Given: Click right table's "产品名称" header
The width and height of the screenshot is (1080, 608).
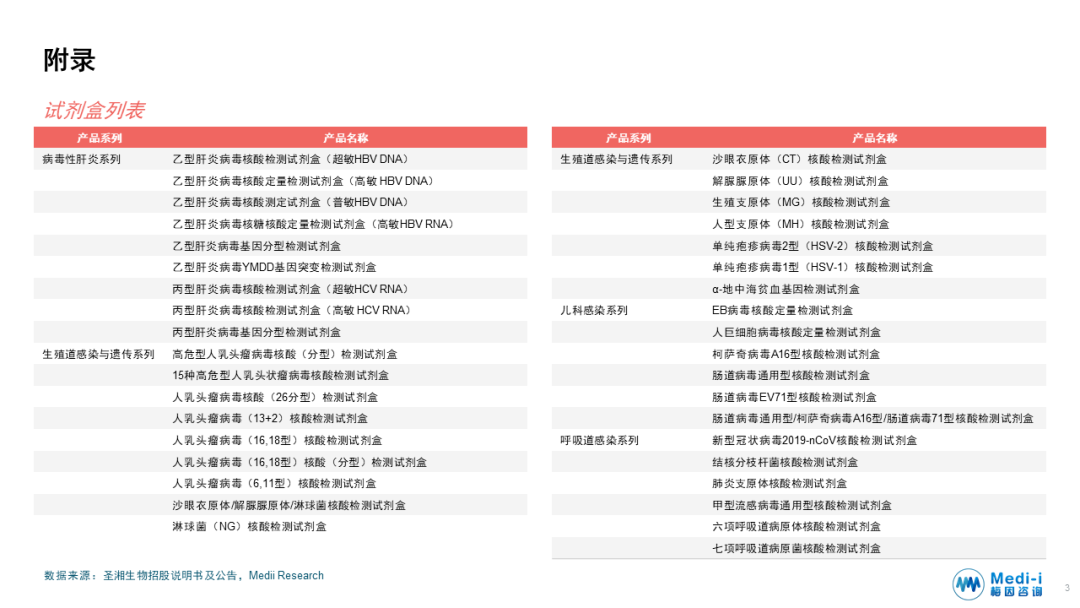Looking at the screenshot, I should pos(874,138).
